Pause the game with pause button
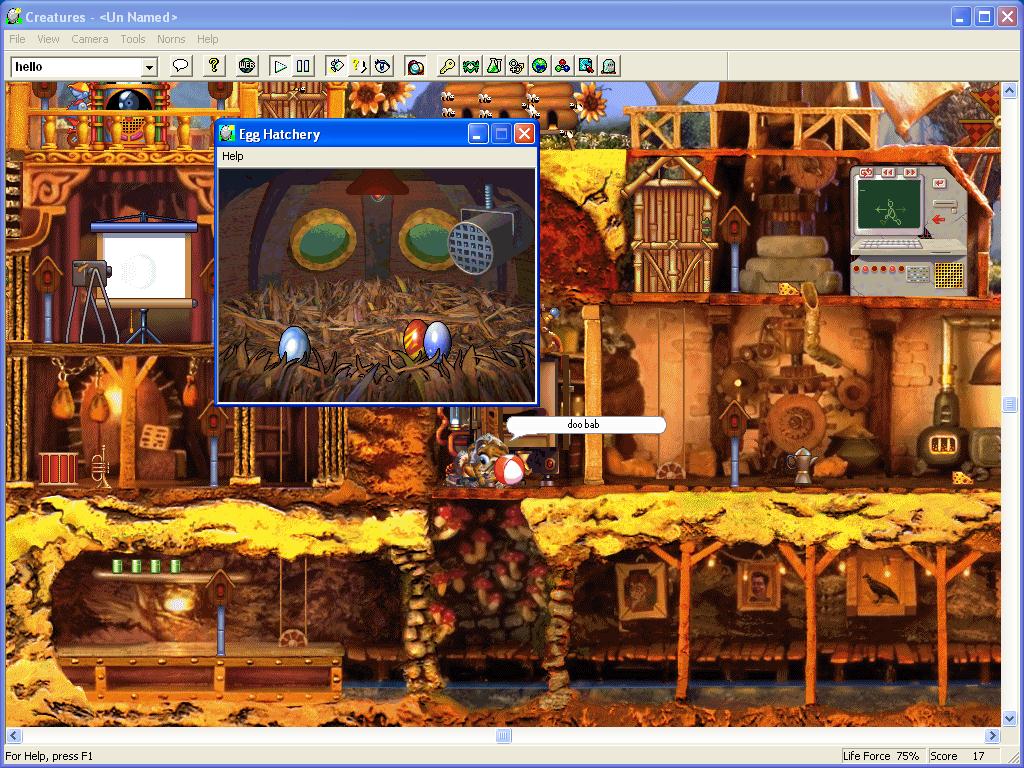Viewport: 1024px width, 768px height. (303, 66)
